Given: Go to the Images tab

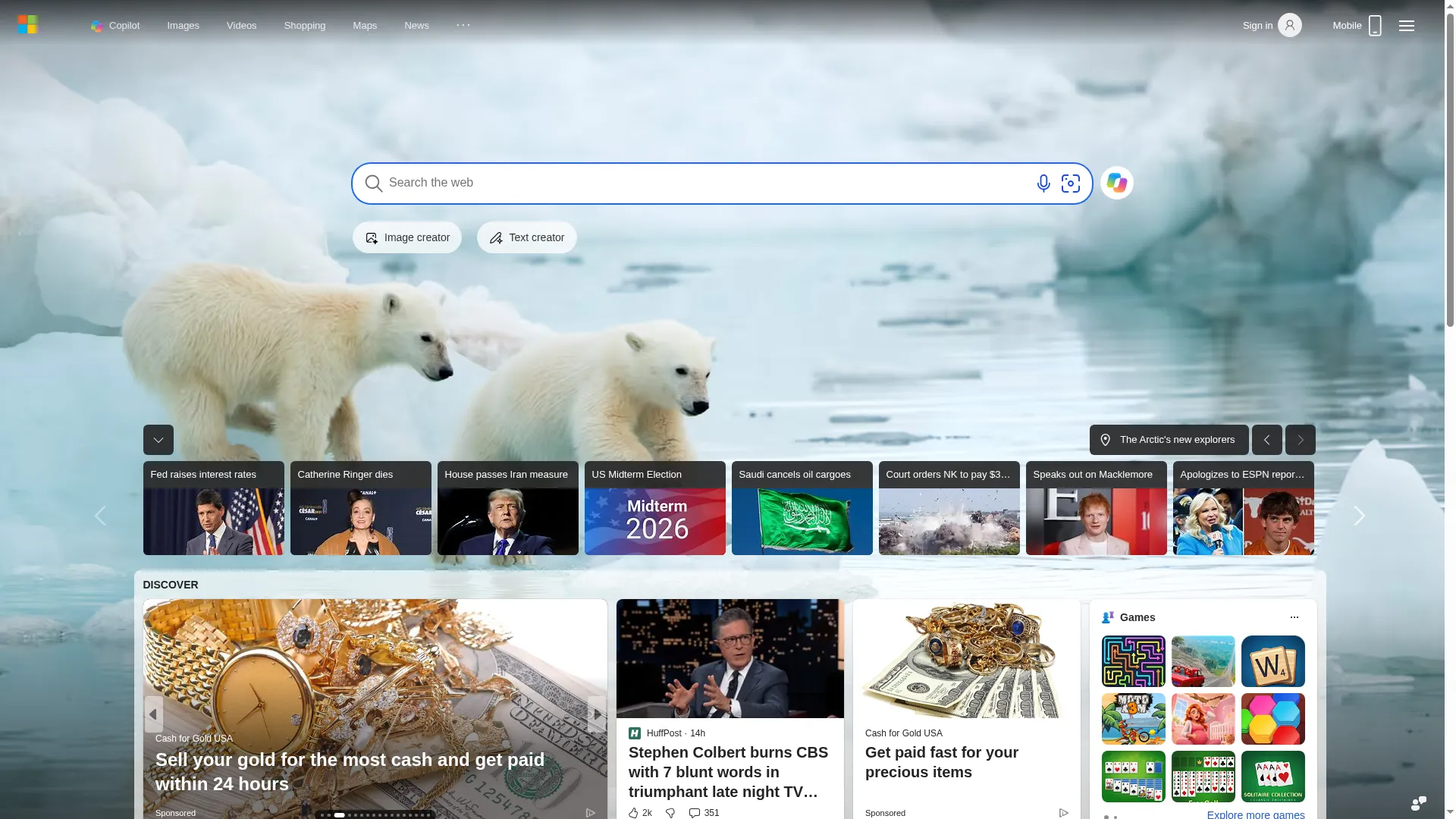Looking at the screenshot, I should coord(183,26).
